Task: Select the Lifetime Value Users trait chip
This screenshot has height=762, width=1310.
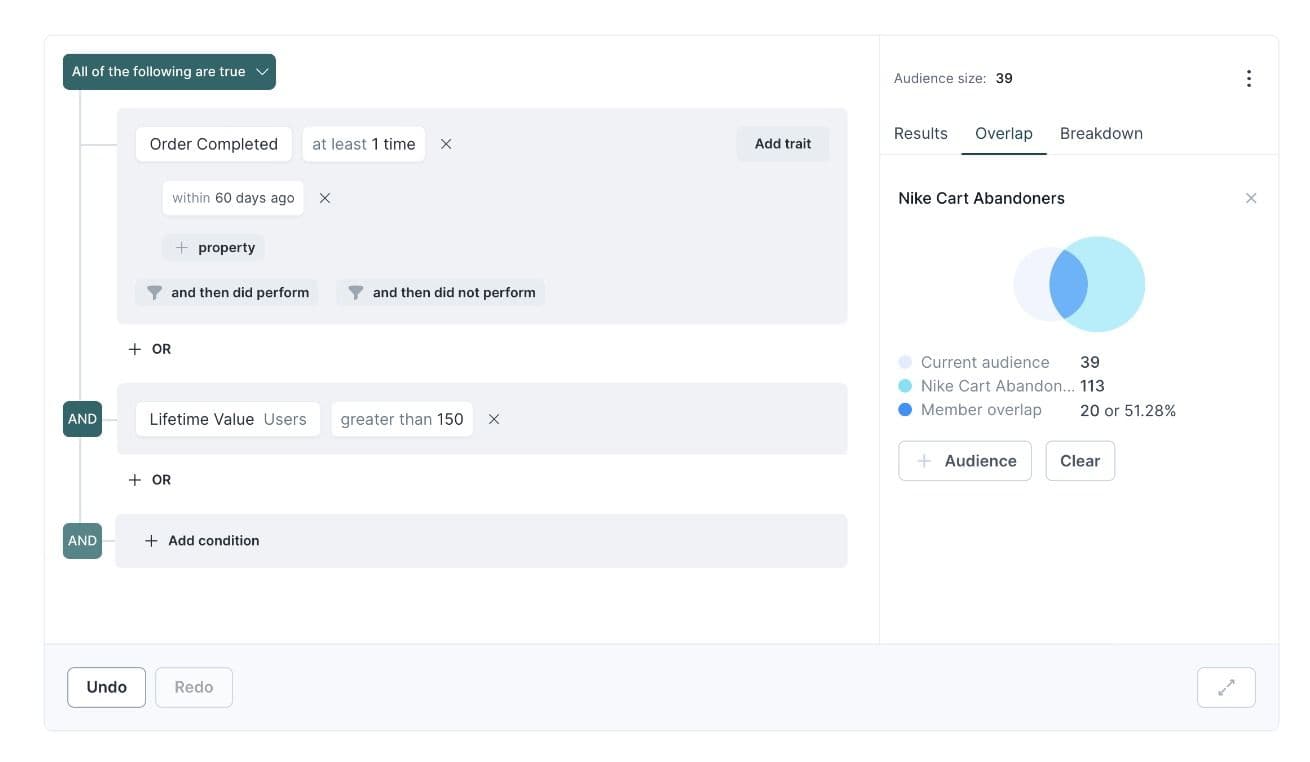Action: click(x=228, y=419)
